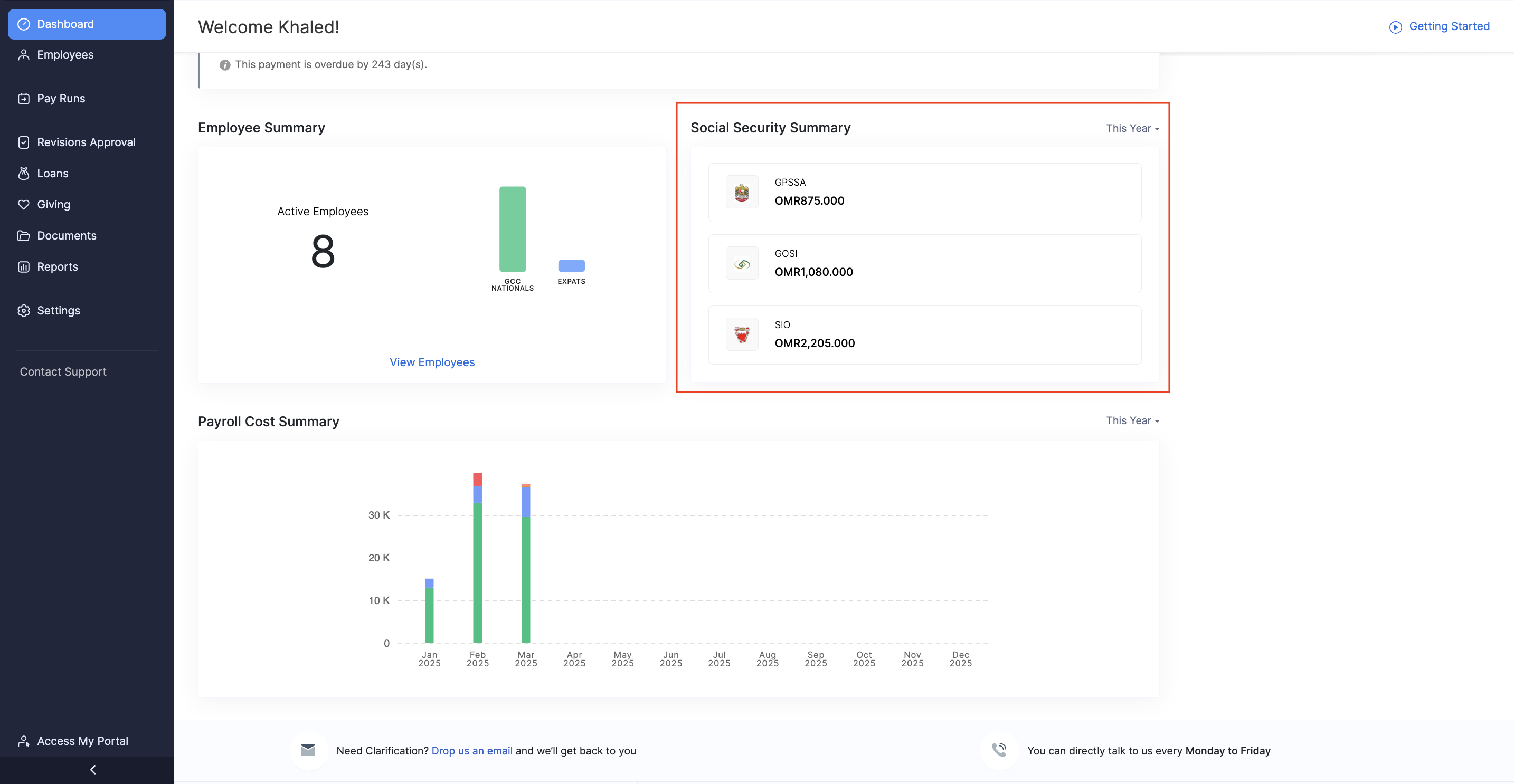Click the green GCC Nationals bar
Viewport: 1514px width, 784px height.
(x=513, y=229)
